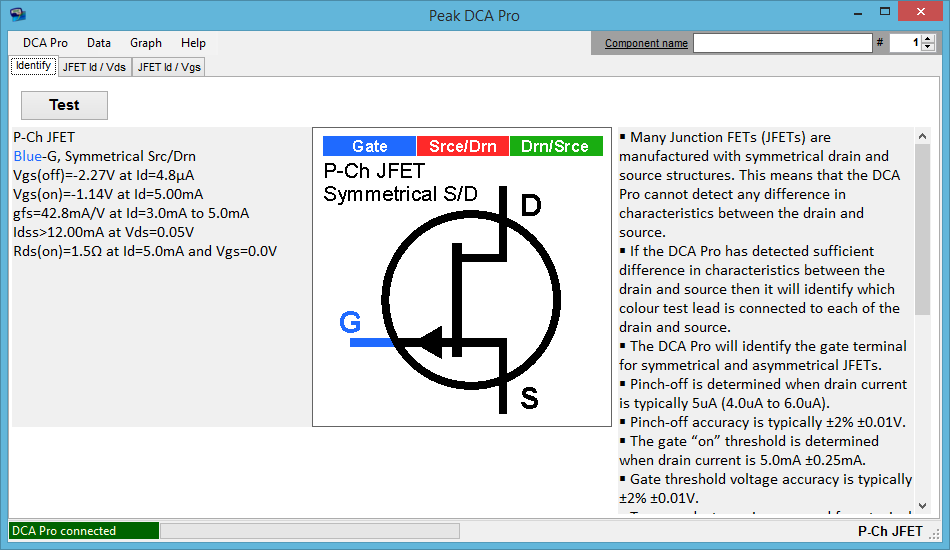Open the Data menu
This screenshot has height=550, width=950.
point(99,43)
